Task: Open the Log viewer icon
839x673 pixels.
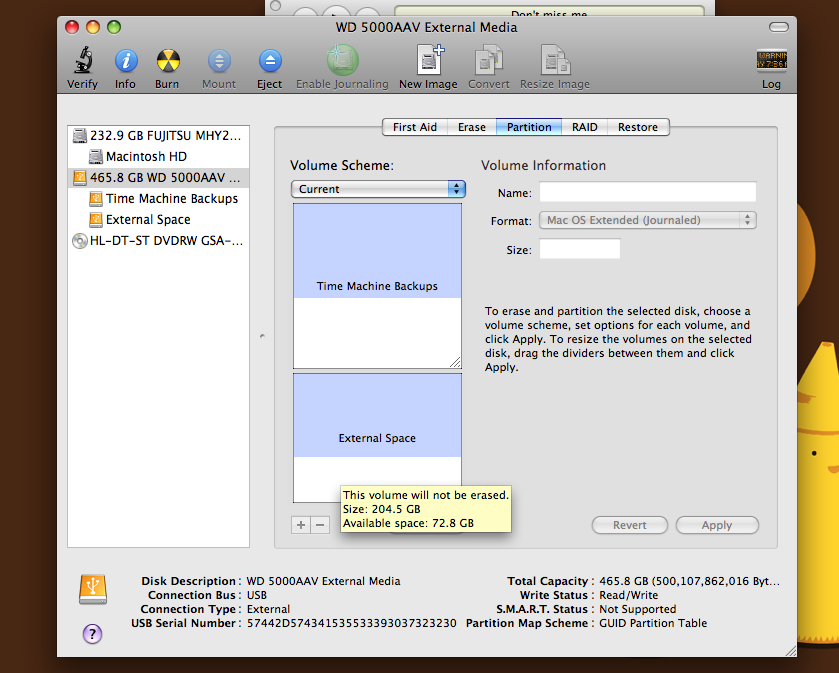Action: click(772, 60)
